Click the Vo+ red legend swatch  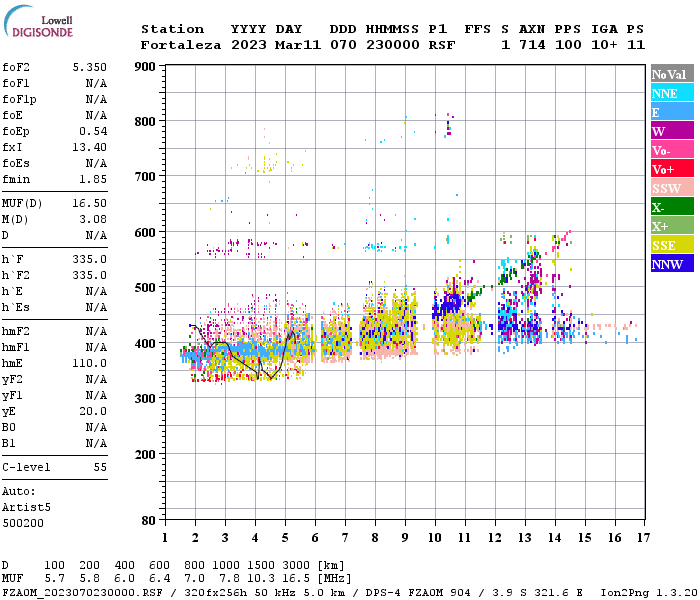(x=672, y=169)
